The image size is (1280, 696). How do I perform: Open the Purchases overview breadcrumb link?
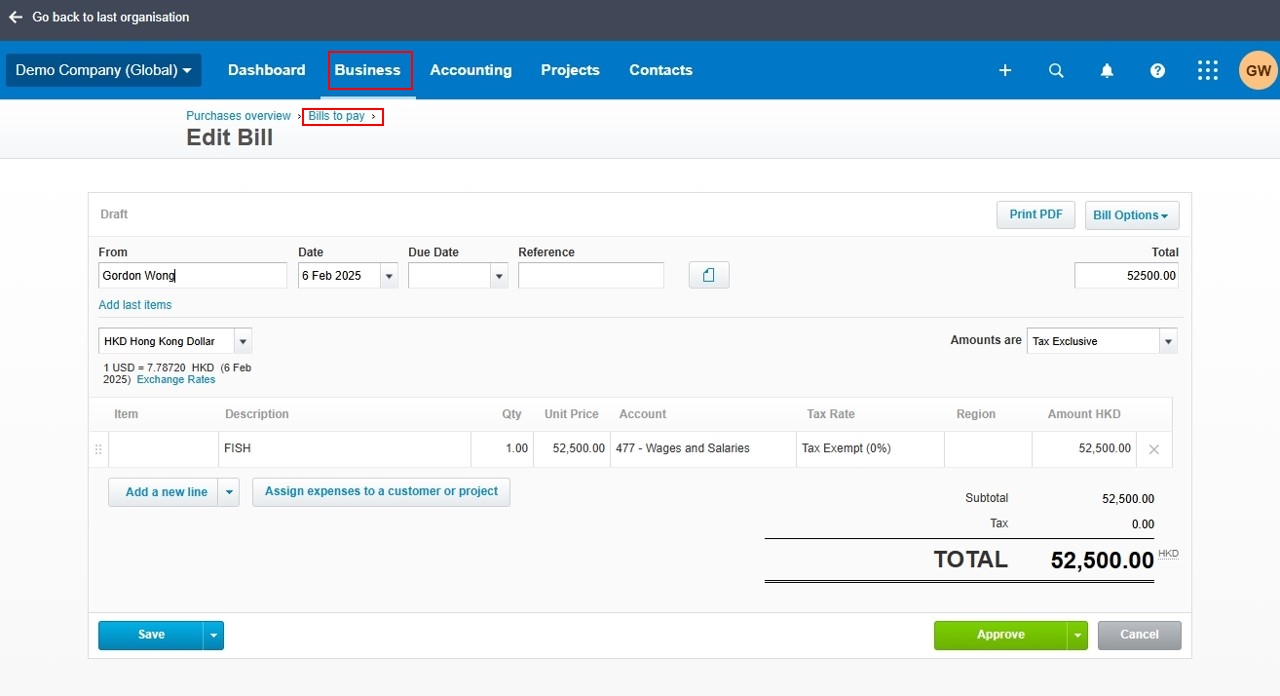pyautogui.click(x=238, y=116)
